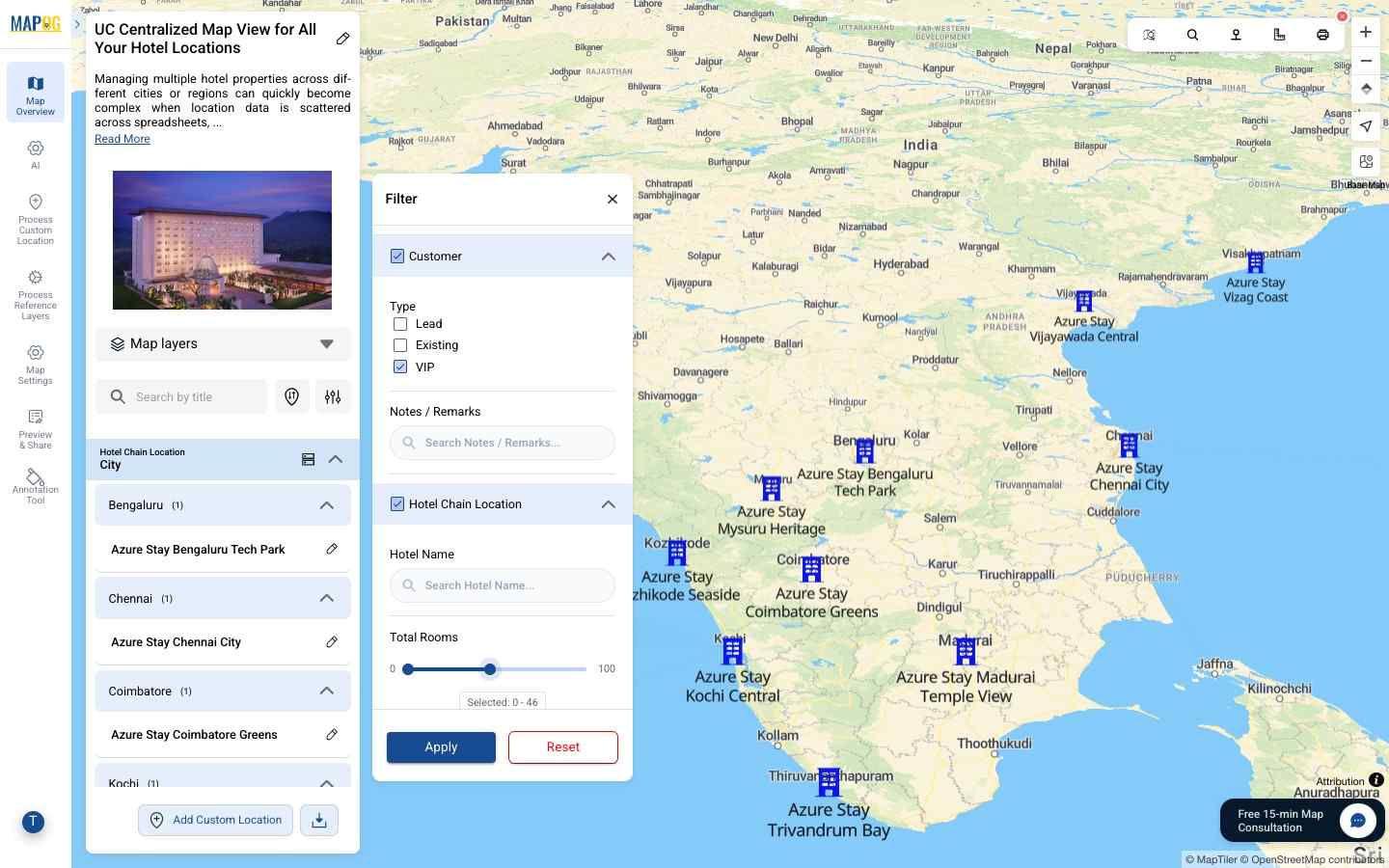Open the map search icon in the toolbar

coord(1192,35)
